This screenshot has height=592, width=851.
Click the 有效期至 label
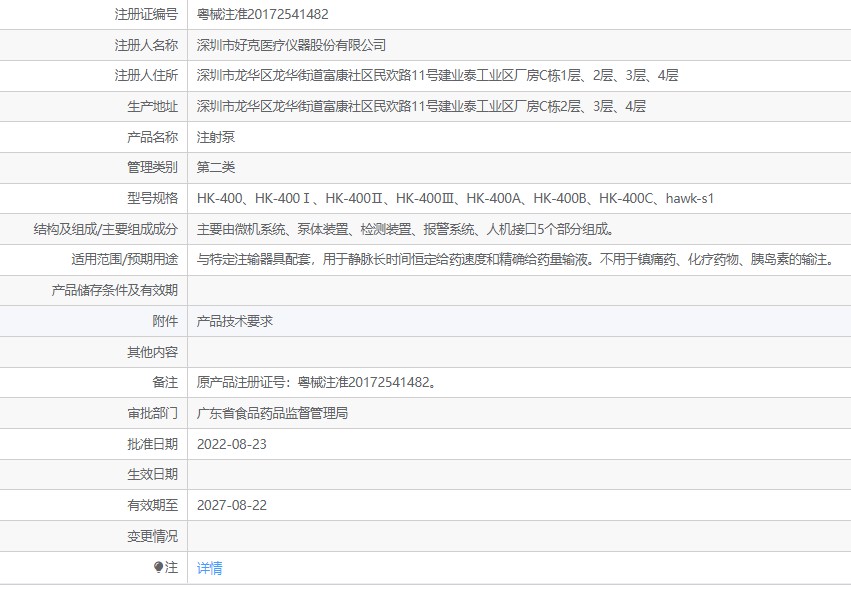(x=153, y=506)
